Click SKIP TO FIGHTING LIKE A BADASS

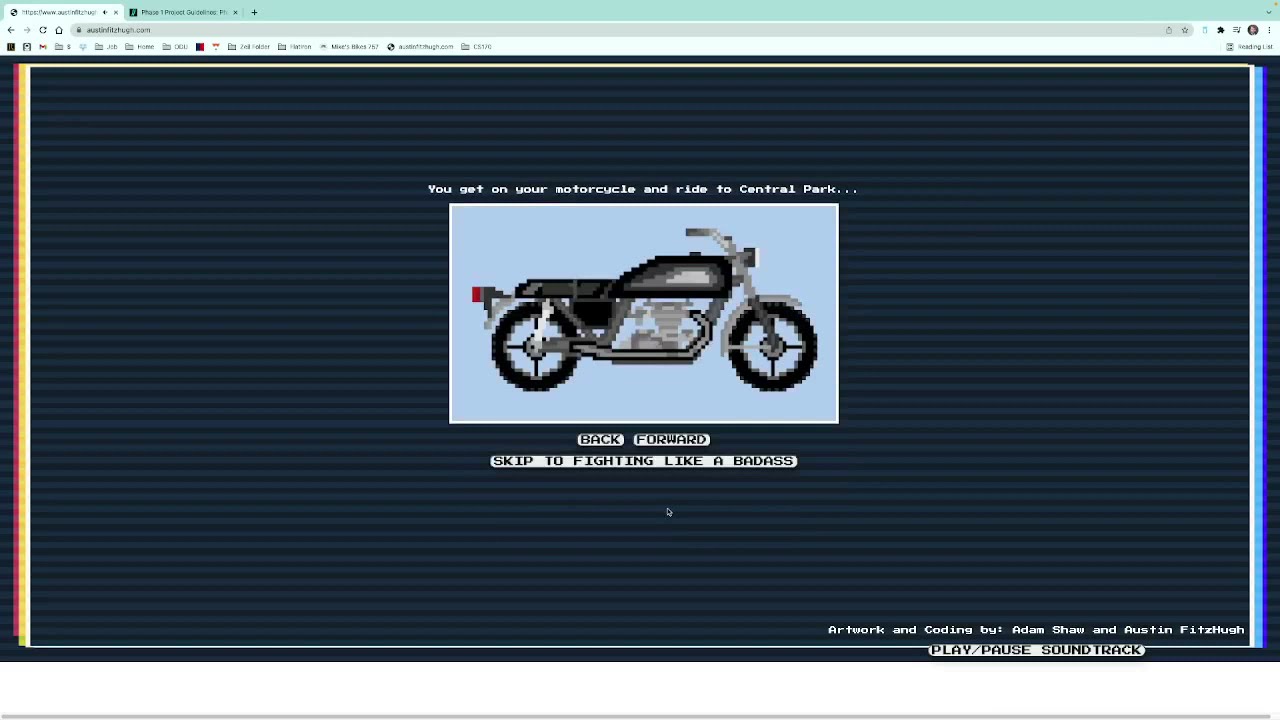tap(644, 461)
